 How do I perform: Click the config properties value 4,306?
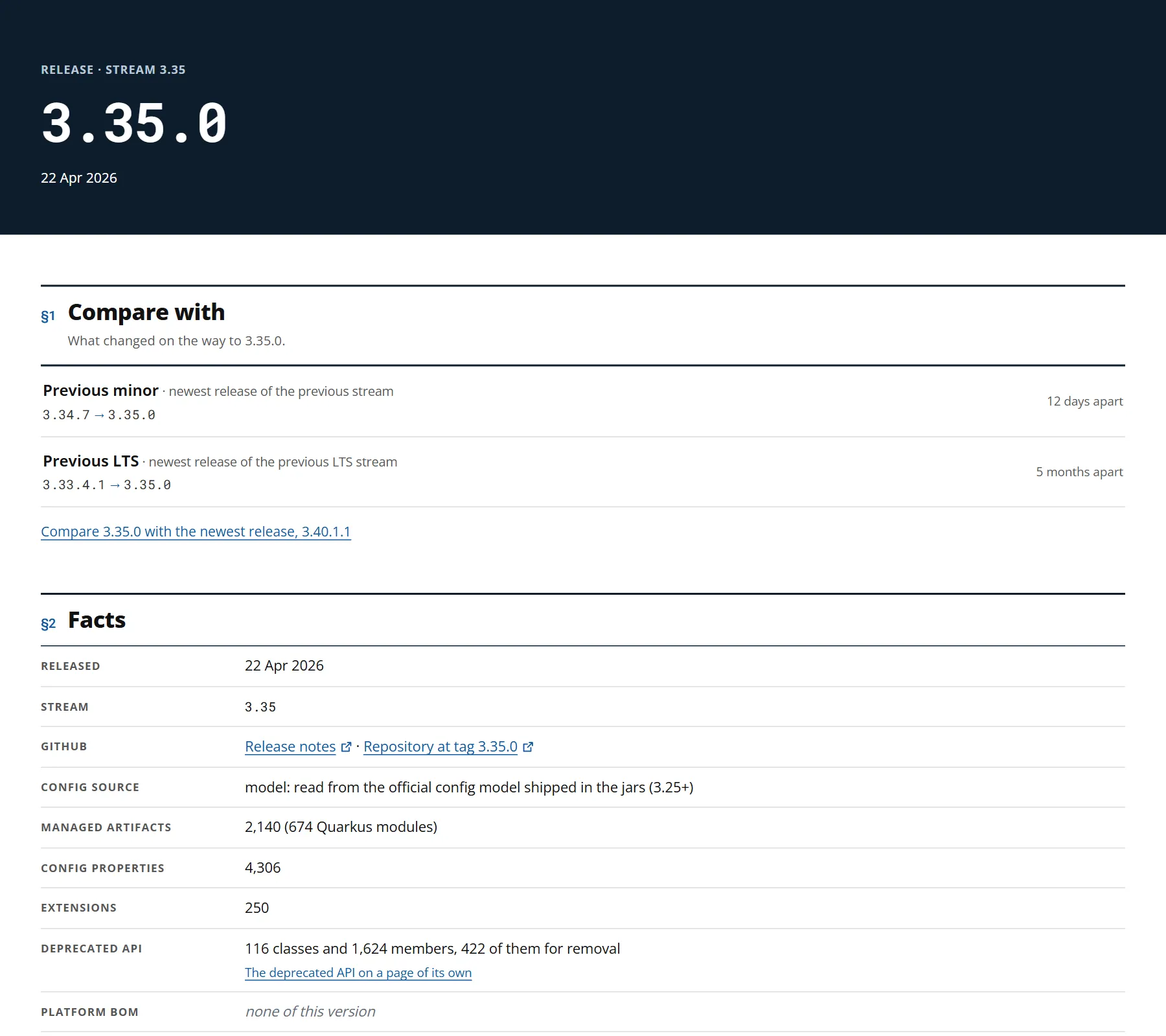point(263,868)
